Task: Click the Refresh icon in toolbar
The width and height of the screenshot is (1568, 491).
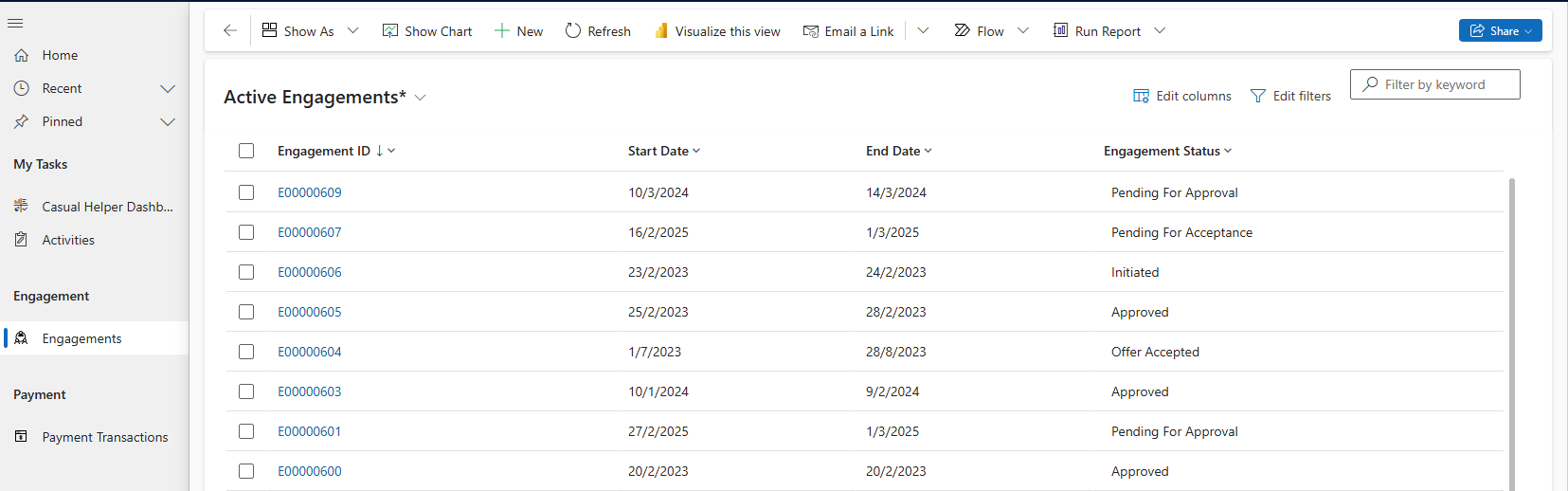Action: pyautogui.click(x=573, y=31)
